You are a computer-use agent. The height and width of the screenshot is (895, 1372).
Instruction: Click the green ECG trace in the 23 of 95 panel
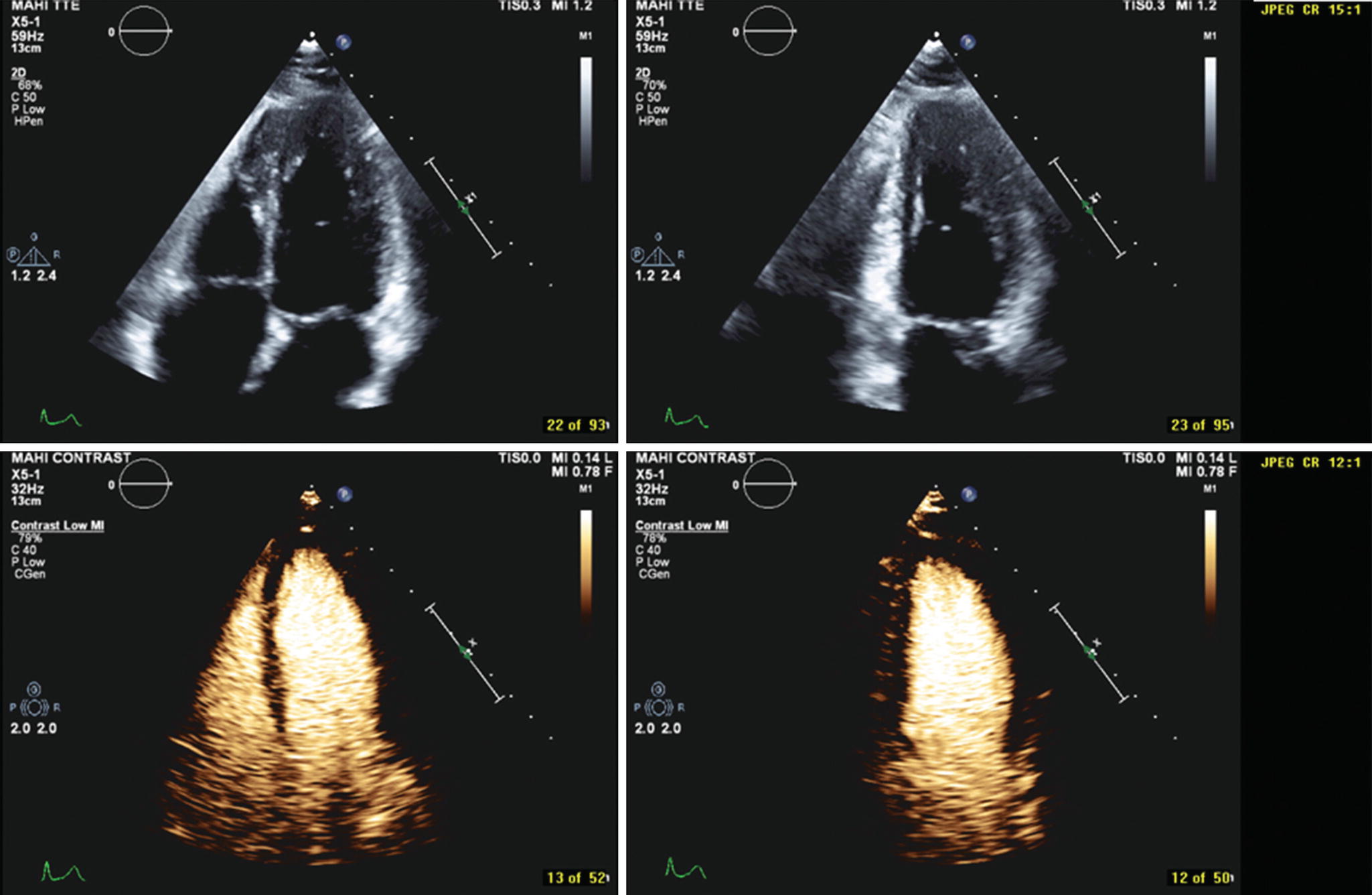click(686, 418)
